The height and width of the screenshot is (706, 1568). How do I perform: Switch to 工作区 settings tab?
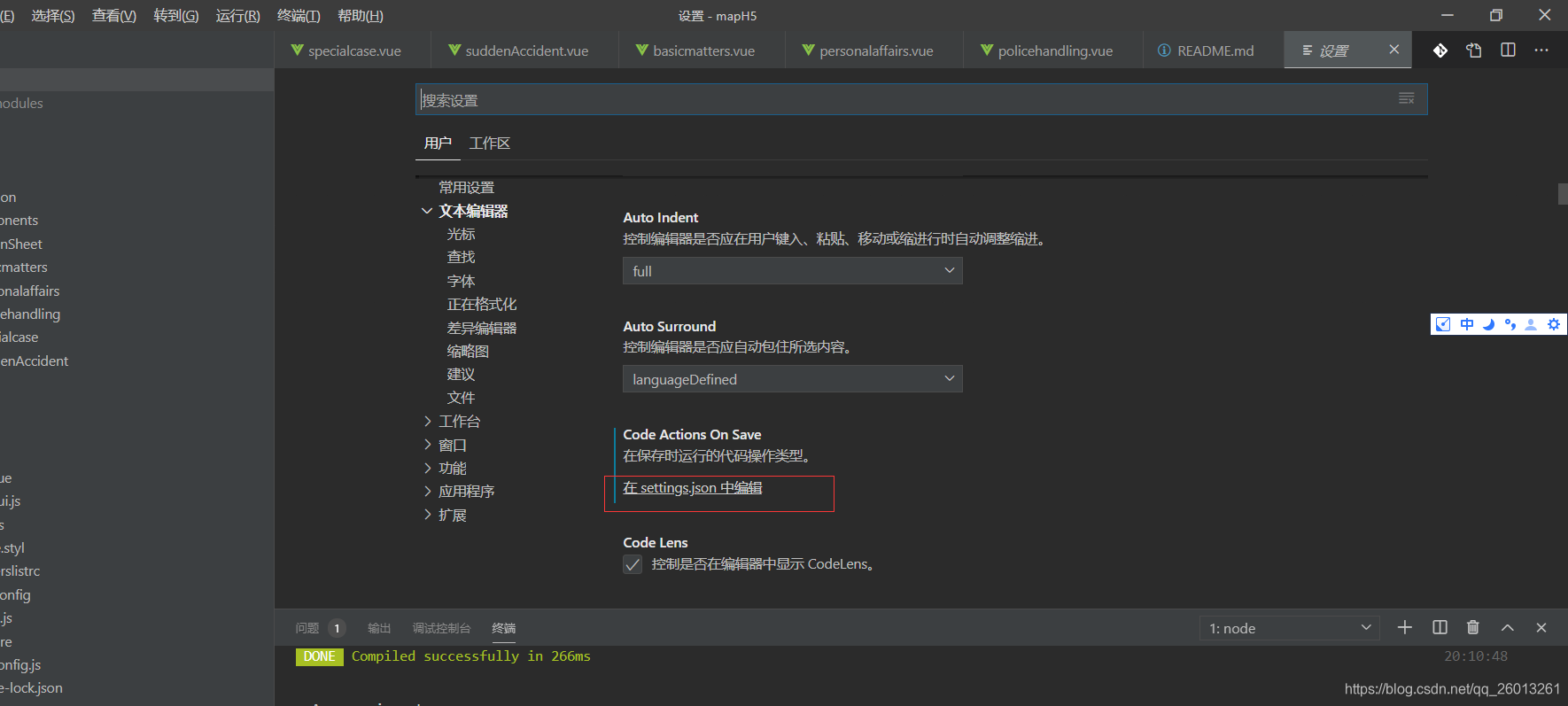pyautogui.click(x=490, y=144)
